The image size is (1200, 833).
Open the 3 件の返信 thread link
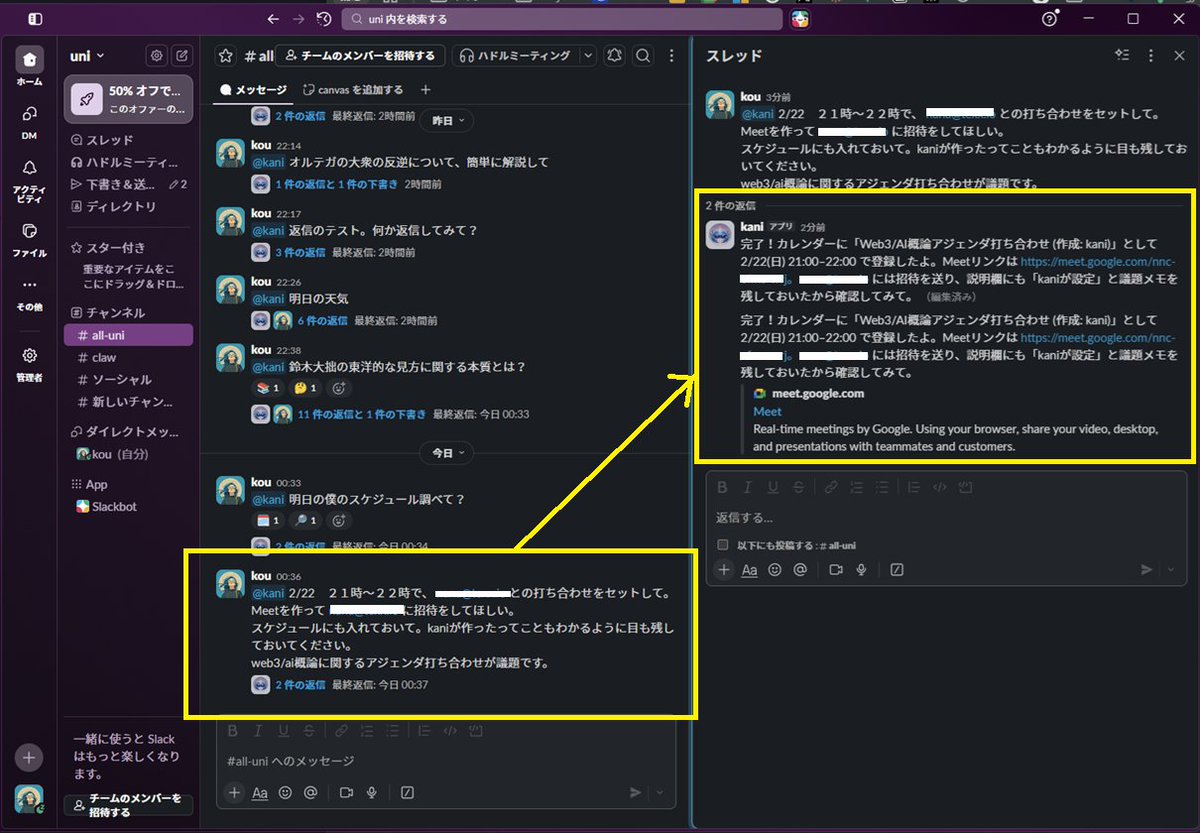tap(300, 252)
